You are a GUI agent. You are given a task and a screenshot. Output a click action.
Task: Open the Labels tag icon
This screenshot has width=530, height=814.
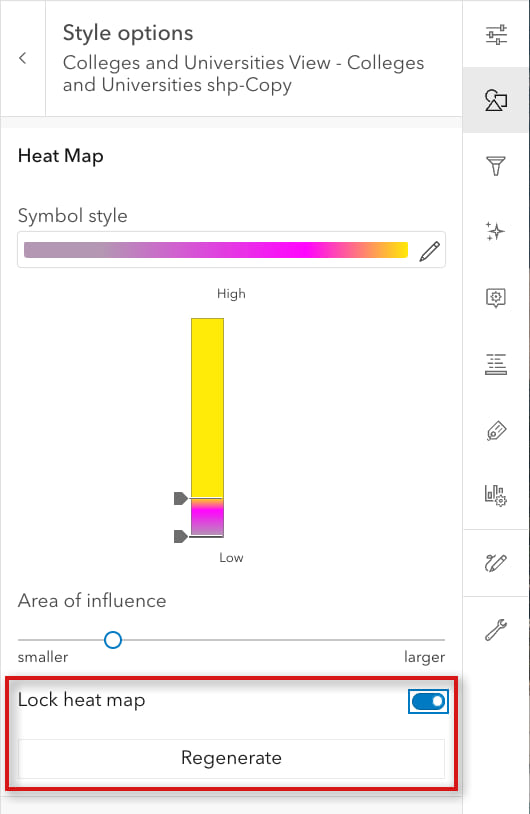point(496,430)
